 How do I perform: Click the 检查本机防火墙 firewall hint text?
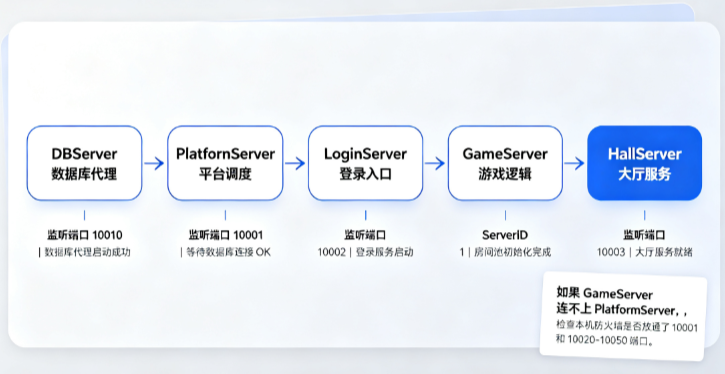pos(627,327)
